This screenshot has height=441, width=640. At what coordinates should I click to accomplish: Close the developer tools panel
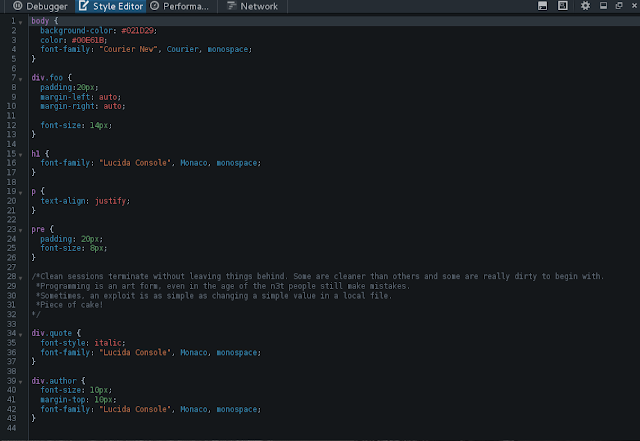click(635, 6)
